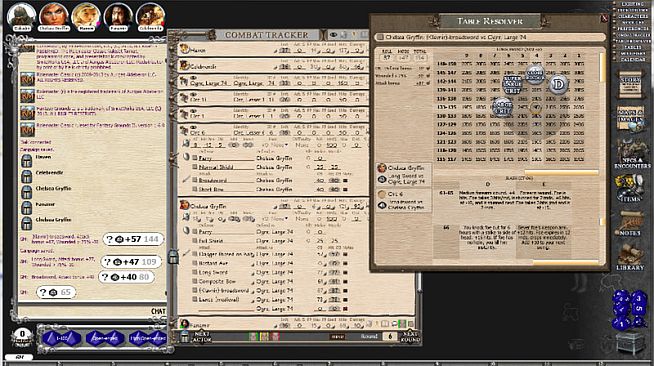Viewport: 654px width, 366px height.
Task: Select the Celebrendir entry icon in Combat Tracker
Action: [184, 65]
